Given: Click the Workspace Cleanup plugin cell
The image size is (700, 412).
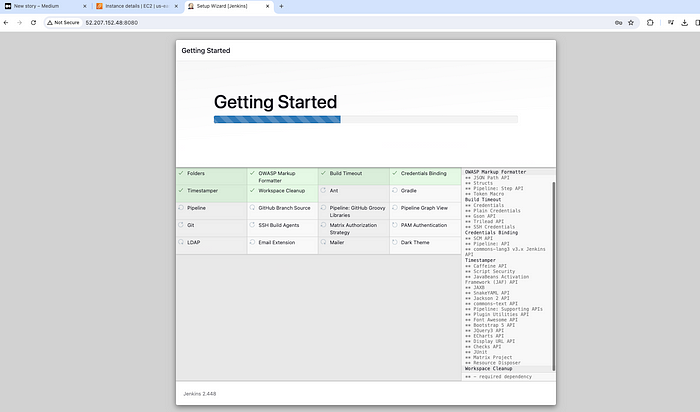Looking at the screenshot, I should 283,194.
